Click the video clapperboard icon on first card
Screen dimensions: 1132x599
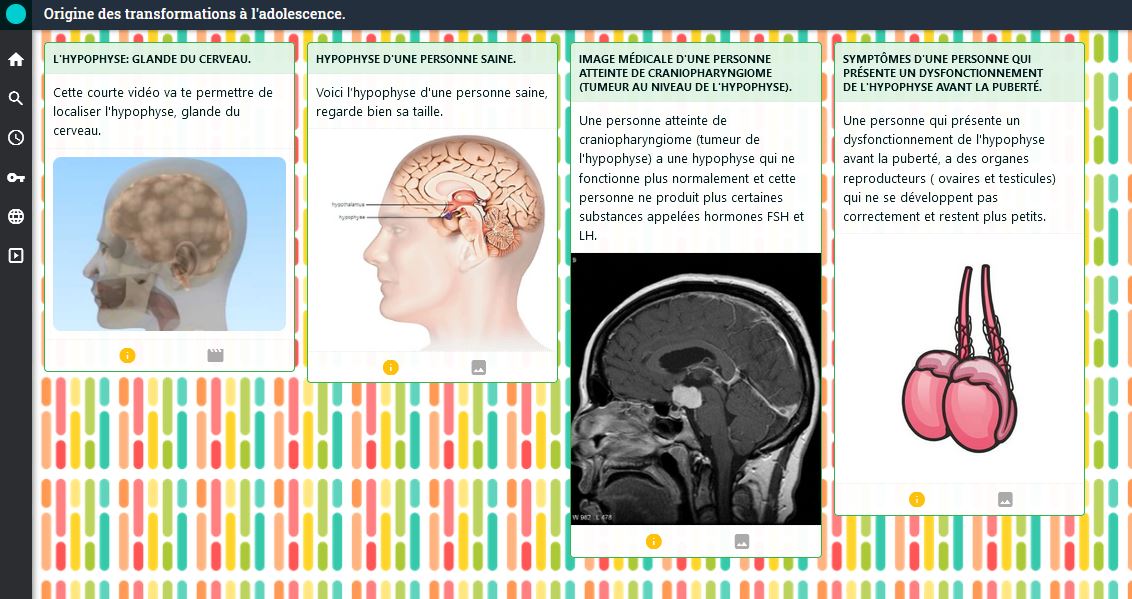[x=215, y=355]
